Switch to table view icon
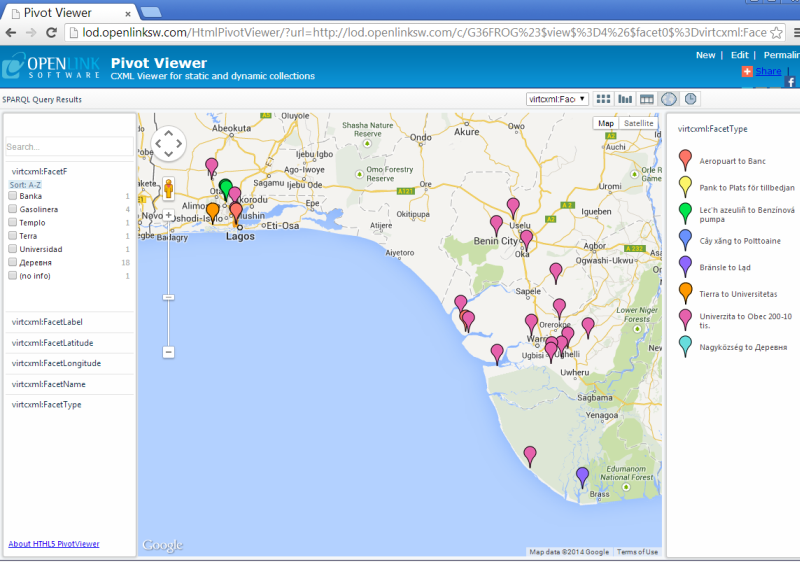 point(647,99)
